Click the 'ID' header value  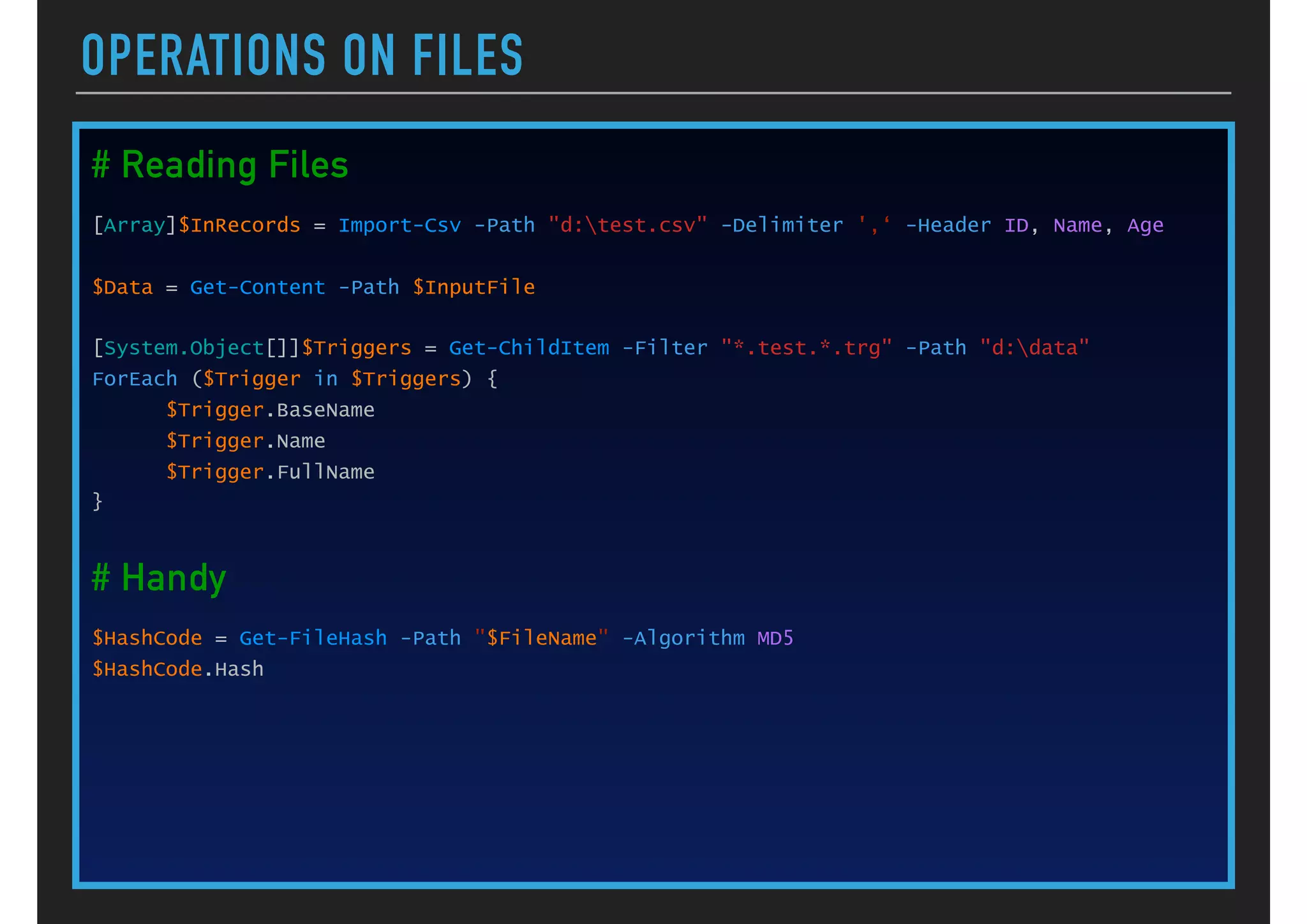pos(1016,225)
